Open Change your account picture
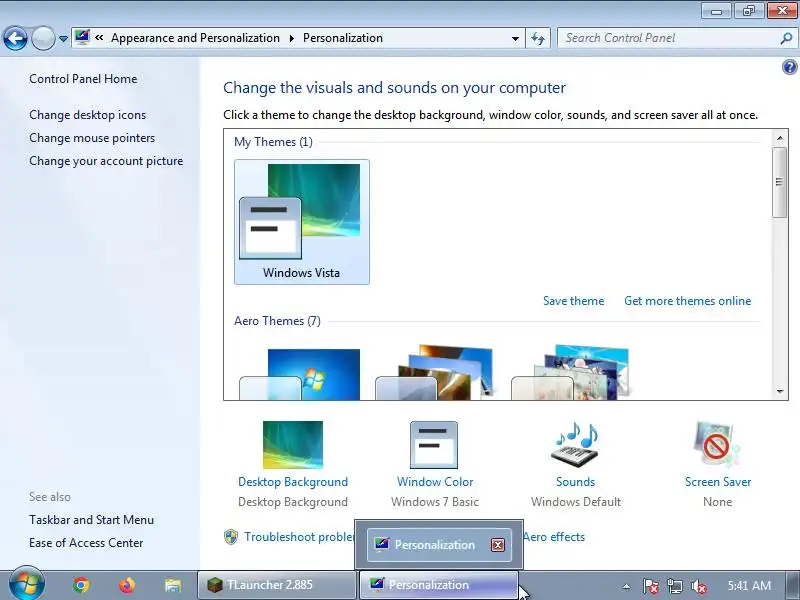 click(x=106, y=161)
